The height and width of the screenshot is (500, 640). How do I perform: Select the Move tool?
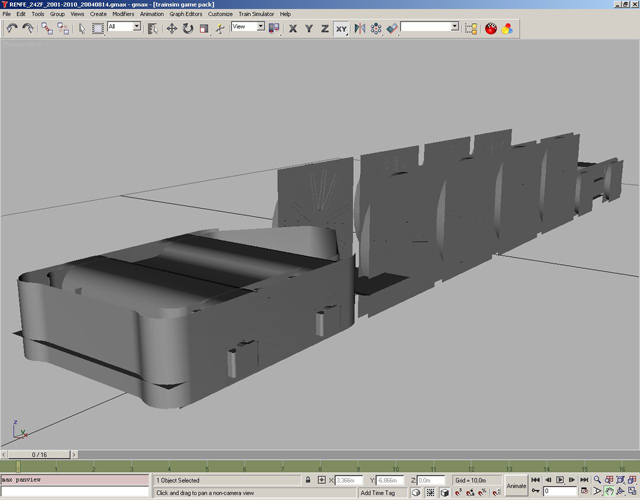[x=171, y=28]
